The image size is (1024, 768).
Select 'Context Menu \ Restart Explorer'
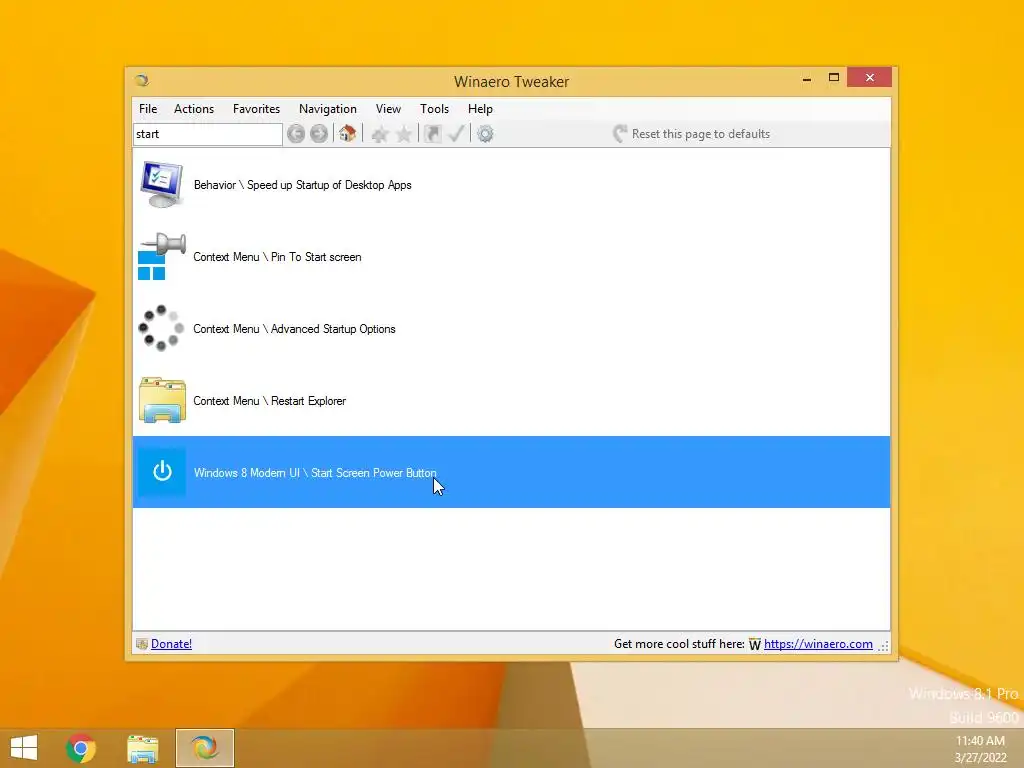click(511, 400)
